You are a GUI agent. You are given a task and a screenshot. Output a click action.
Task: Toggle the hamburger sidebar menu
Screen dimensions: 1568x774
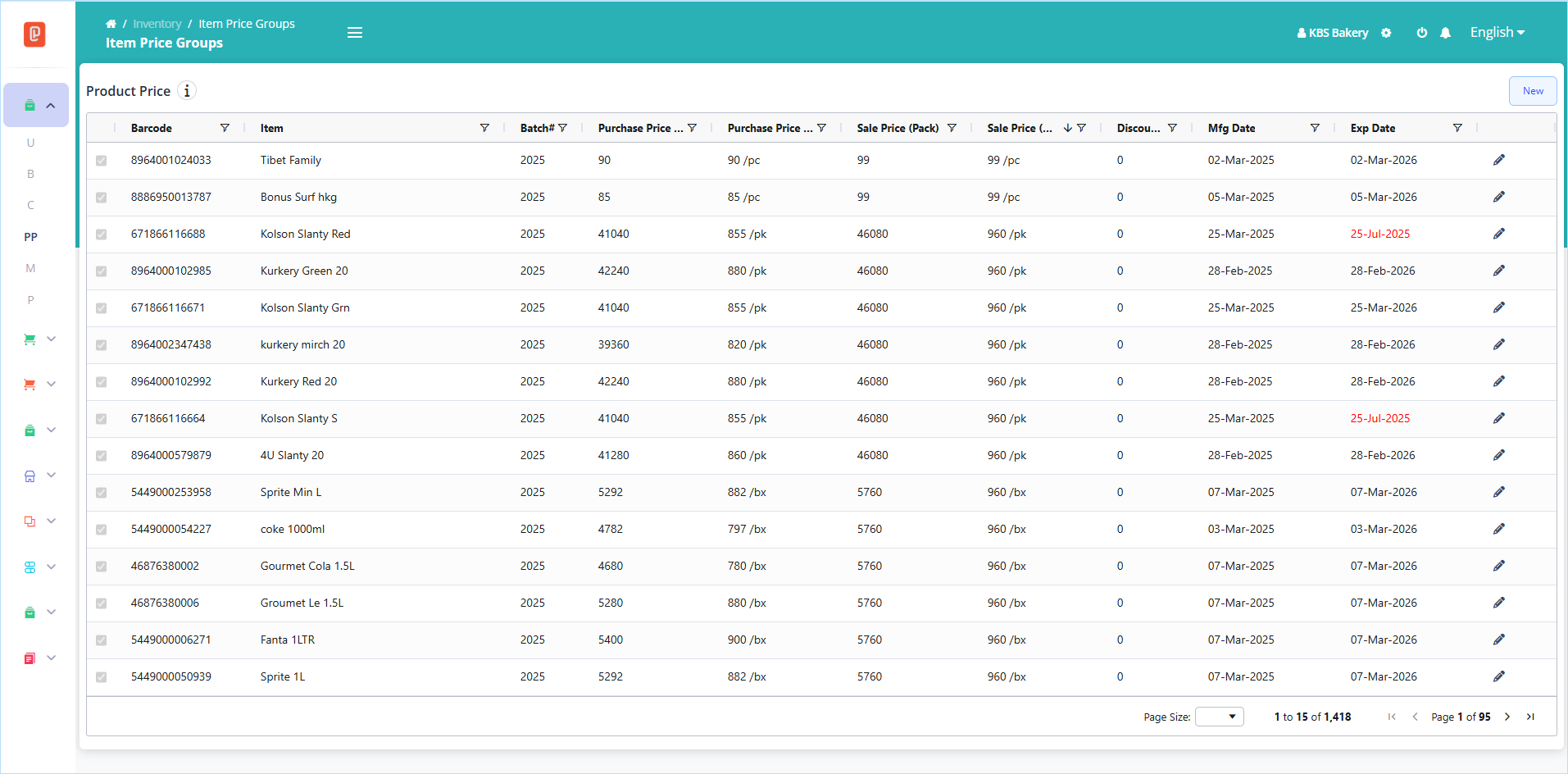coord(355,33)
